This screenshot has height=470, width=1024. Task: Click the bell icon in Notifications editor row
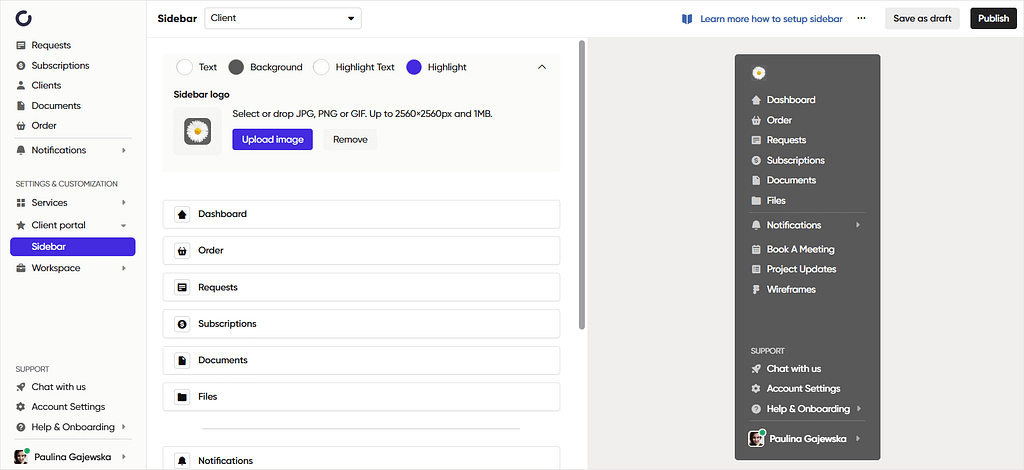click(182, 461)
